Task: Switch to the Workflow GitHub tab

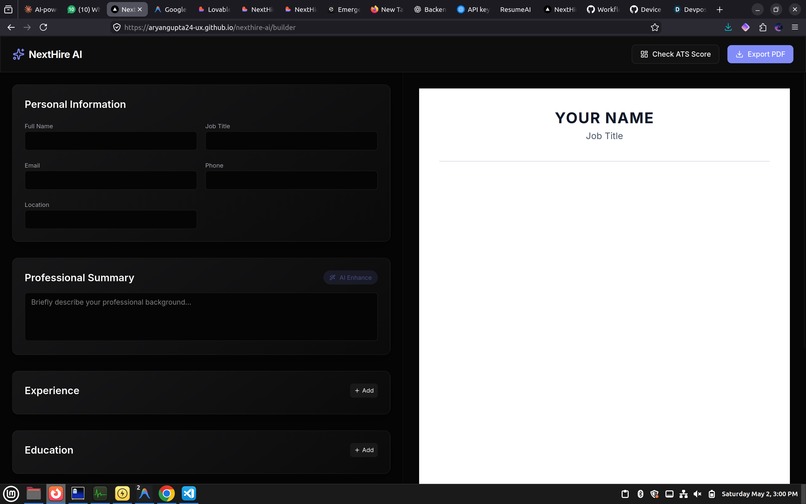Action: click(602, 9)
